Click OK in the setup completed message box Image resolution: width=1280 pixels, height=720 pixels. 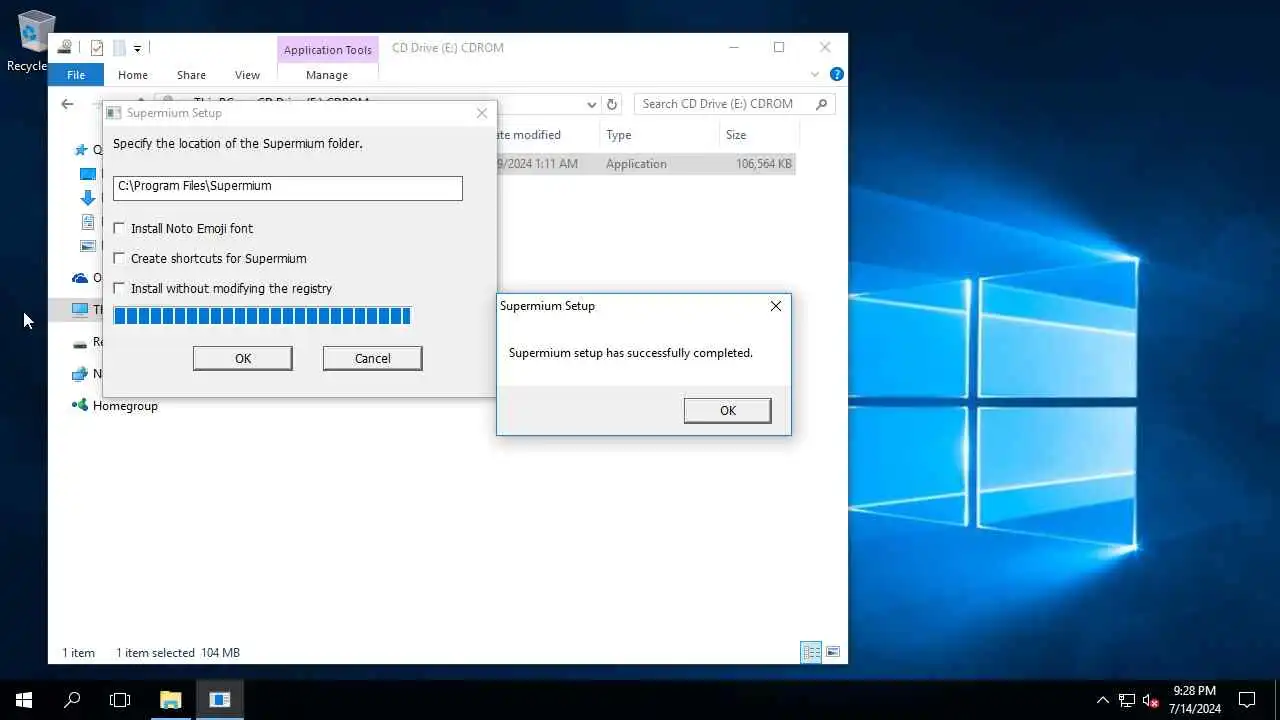(727, 410)
